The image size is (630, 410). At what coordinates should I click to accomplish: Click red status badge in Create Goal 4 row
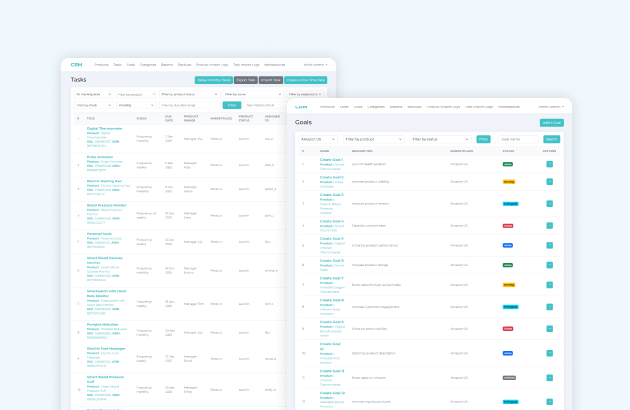pos(508,226)
